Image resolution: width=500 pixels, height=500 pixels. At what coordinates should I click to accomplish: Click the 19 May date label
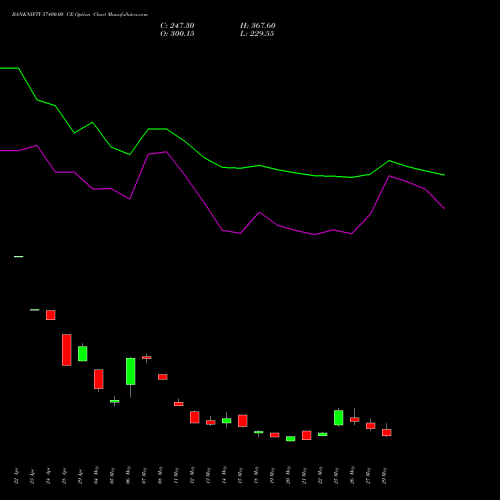point(272,475)
